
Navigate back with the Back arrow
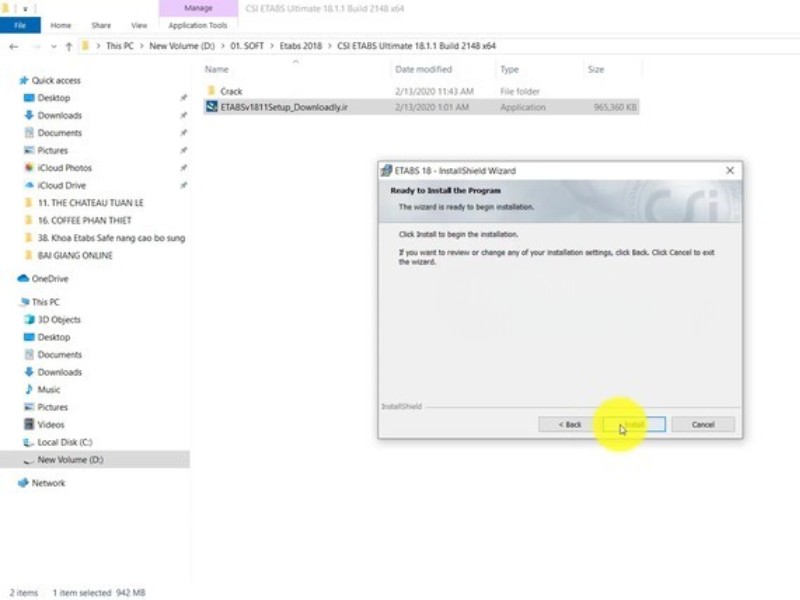point(14,46)
